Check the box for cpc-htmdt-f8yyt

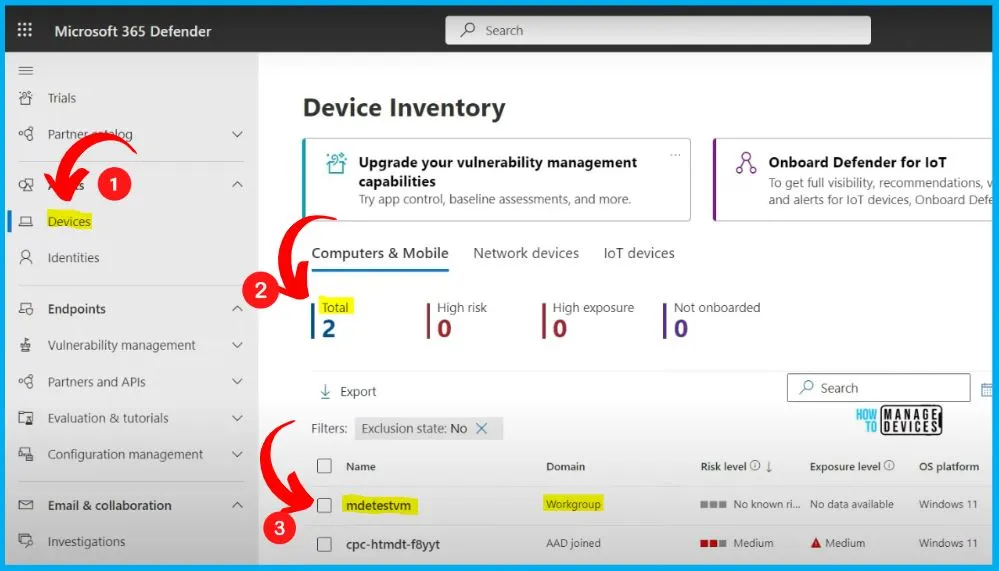[324, 544]
